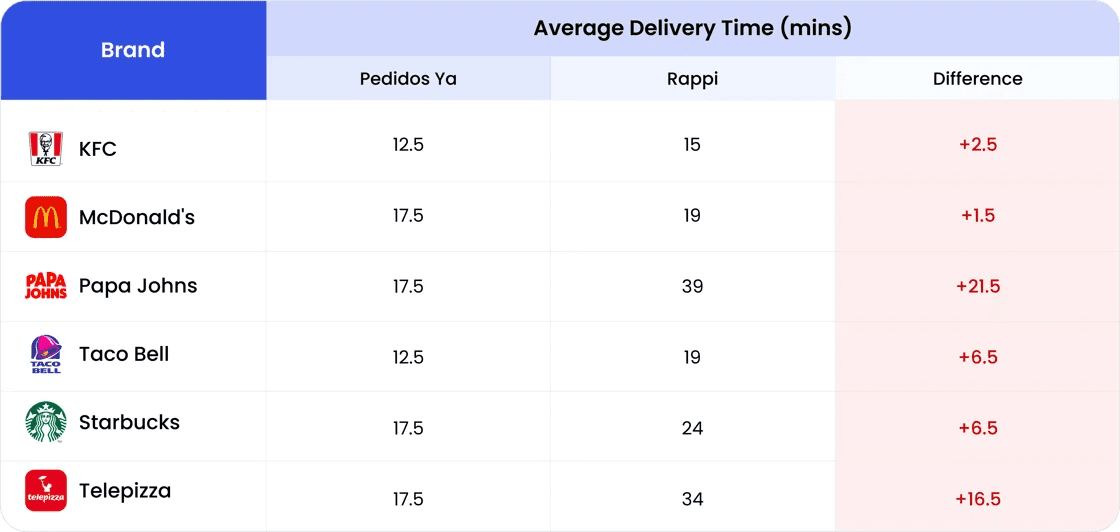Click the Difference column header
The width and height of the screenshot is (1120, 532).
click(x=977, y=79)
